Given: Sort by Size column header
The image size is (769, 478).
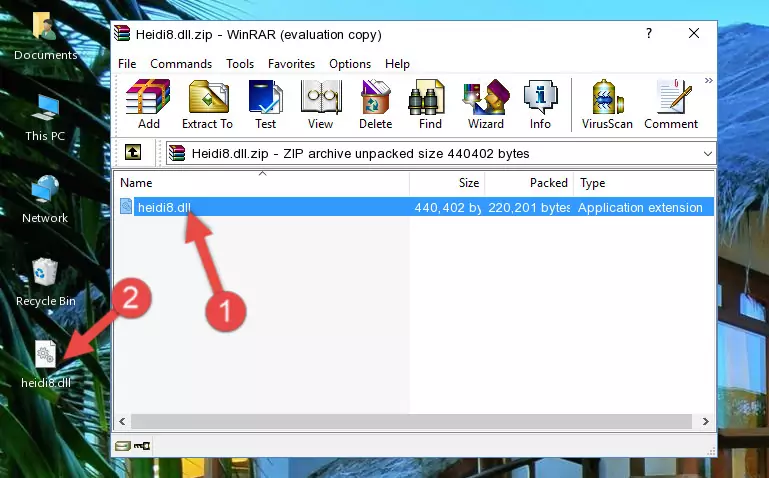Looking at the screenshot, I should pyautogui.click(x=447, y=182).
